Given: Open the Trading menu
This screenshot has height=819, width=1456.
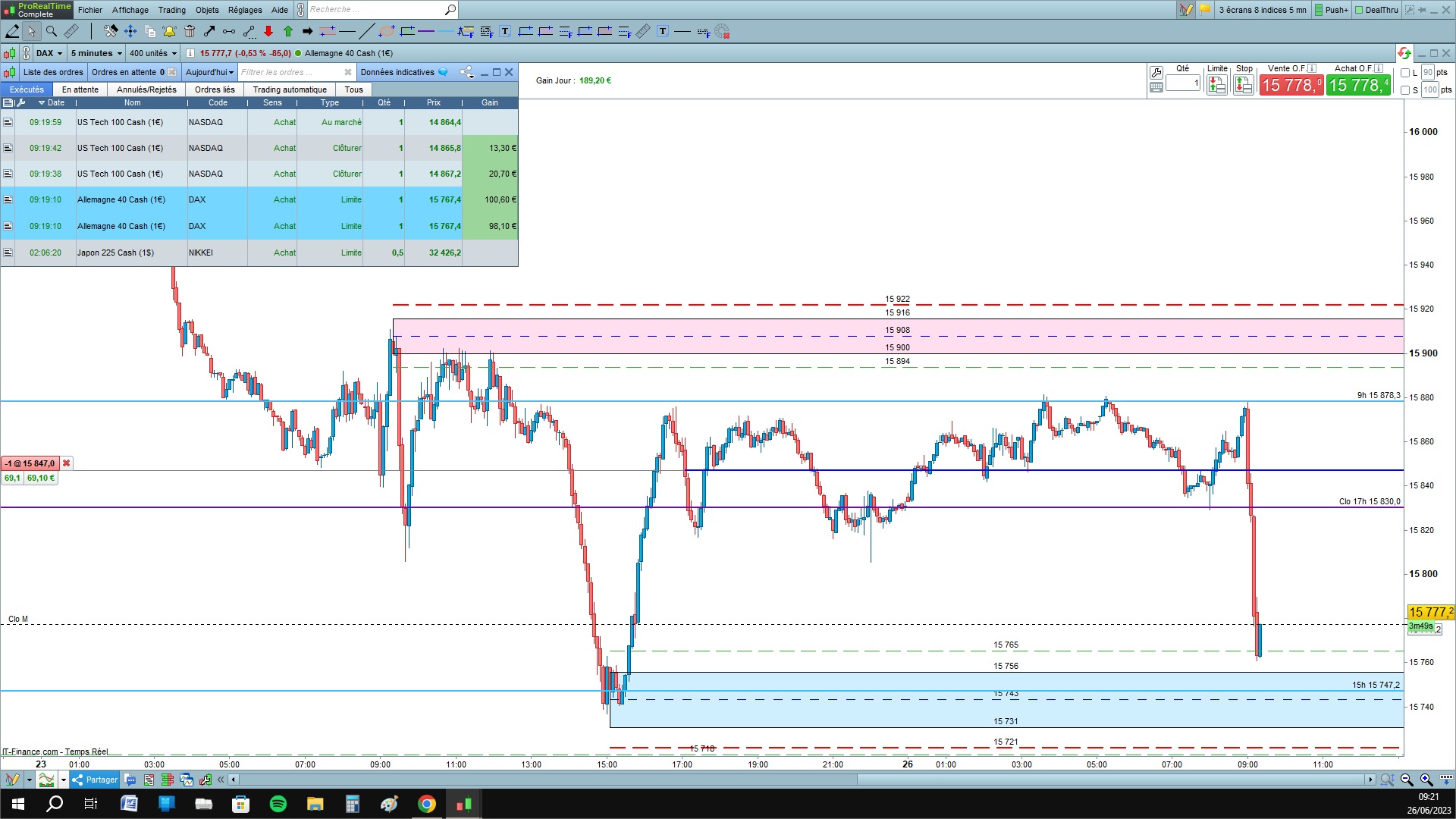Looking at the screenshot, I should tap(171, 10).
